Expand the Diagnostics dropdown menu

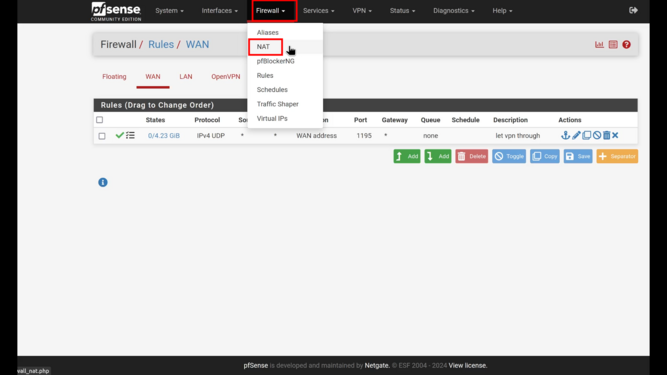coord(453,11)
